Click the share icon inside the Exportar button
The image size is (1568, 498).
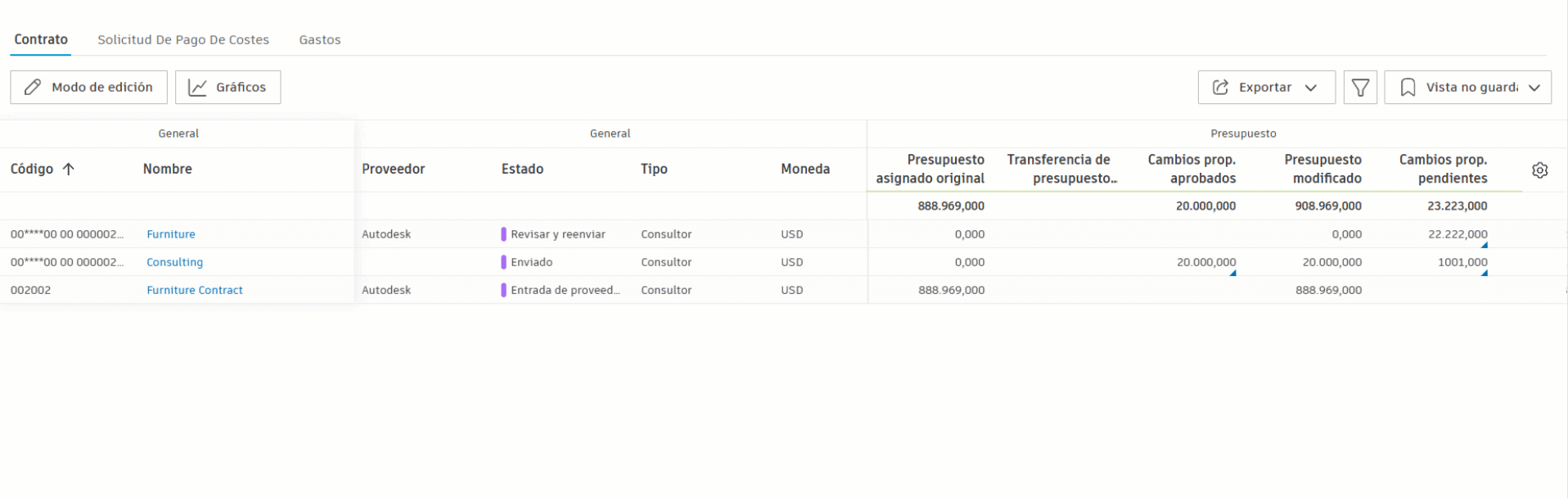pos(1220,87)
